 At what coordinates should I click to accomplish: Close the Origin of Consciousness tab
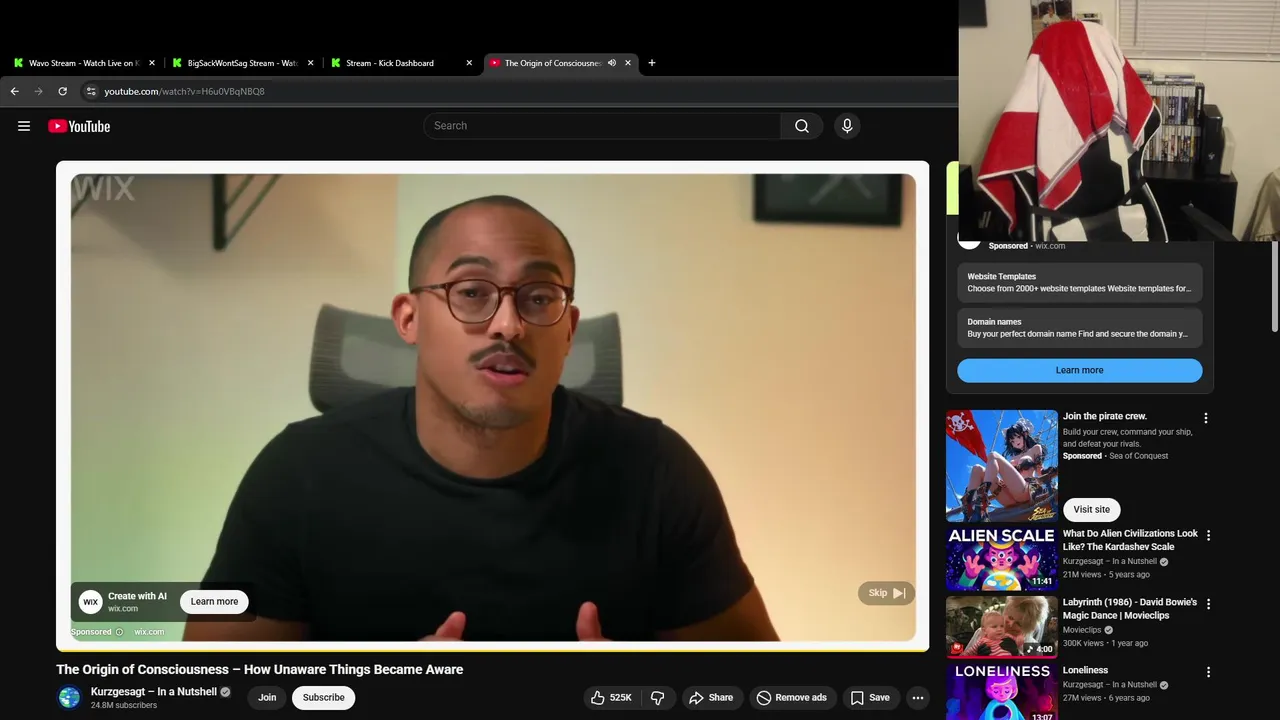tap(628, 63)
